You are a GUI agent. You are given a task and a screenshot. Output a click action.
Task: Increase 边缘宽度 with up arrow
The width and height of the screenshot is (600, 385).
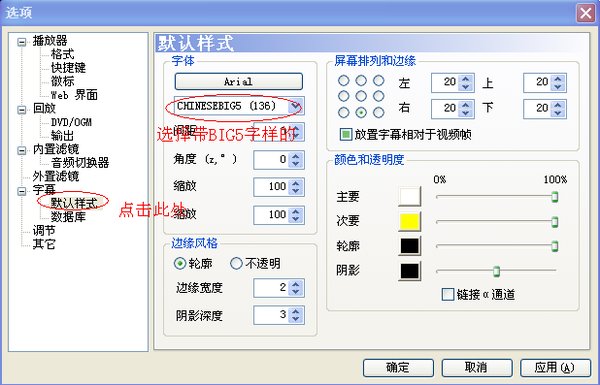pyautogui.click(x=295, y=284)
